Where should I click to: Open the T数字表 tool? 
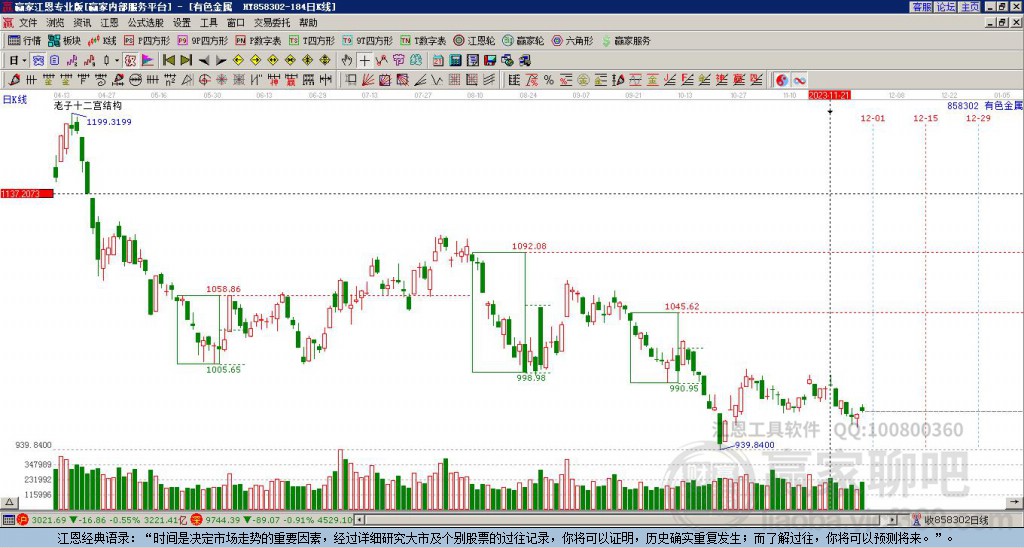pyautogui.click(x=423, y=40)
